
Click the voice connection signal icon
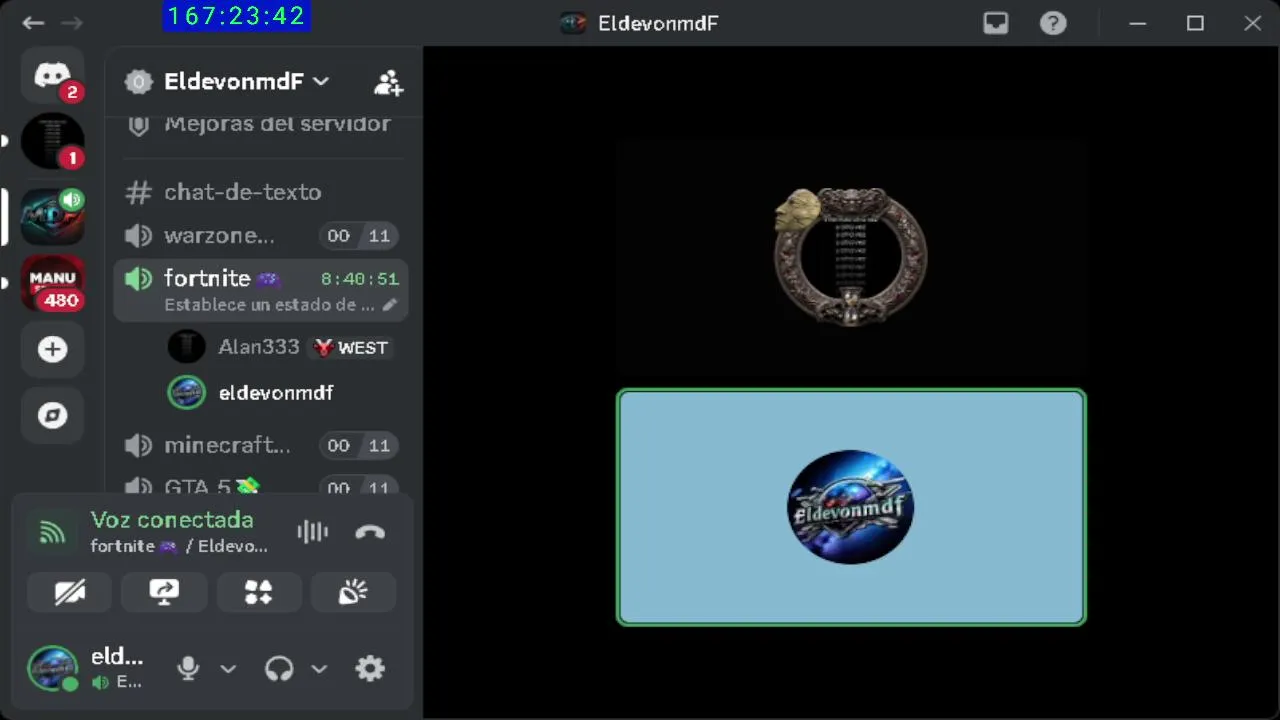(52, 533)
